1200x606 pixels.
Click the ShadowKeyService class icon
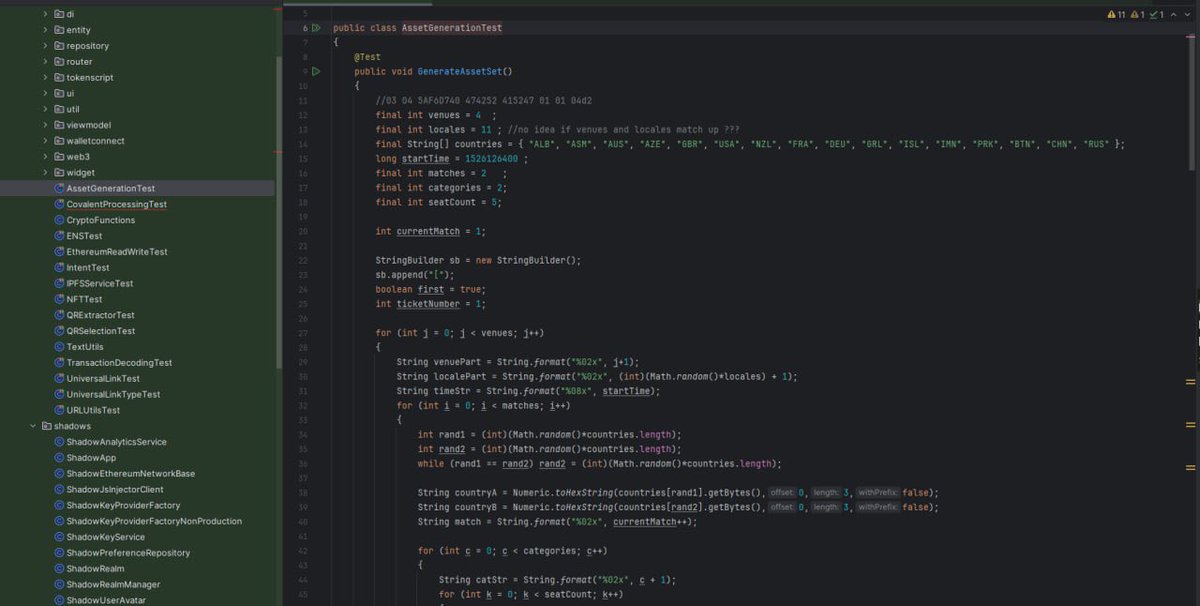tap(59, 537)
